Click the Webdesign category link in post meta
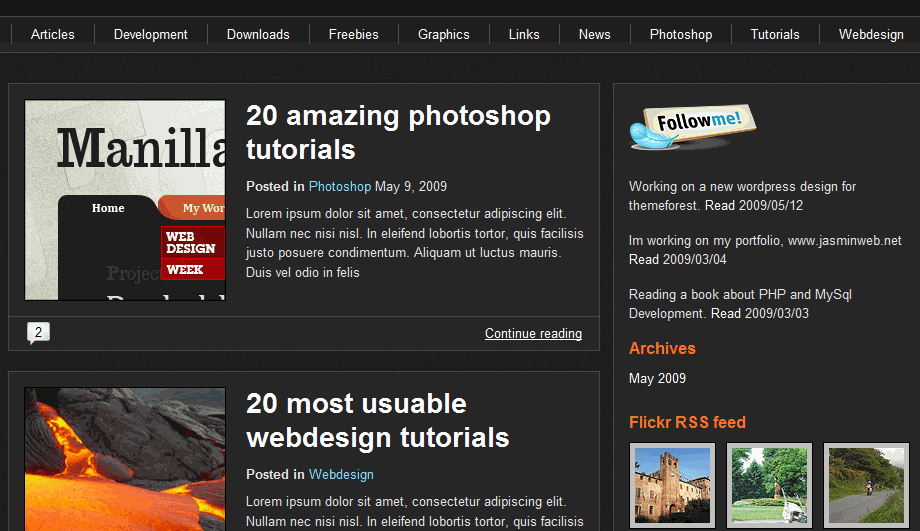Viewport: 920px width, 531px height. tap(341, 475)
